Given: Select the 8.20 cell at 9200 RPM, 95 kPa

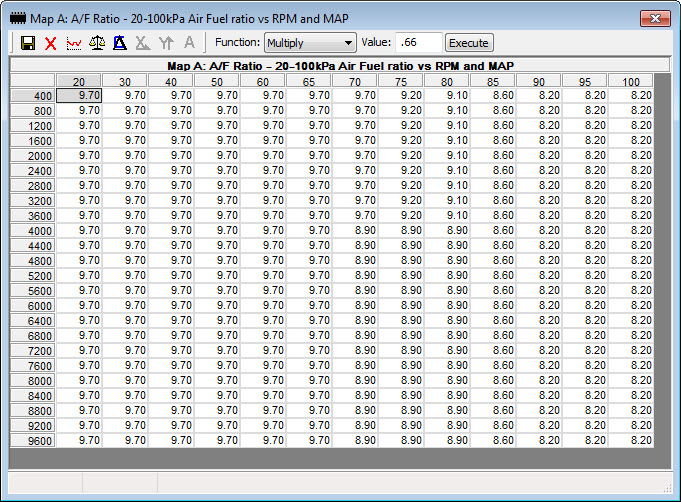Looking at the screenshot, I should click(585, 426).
